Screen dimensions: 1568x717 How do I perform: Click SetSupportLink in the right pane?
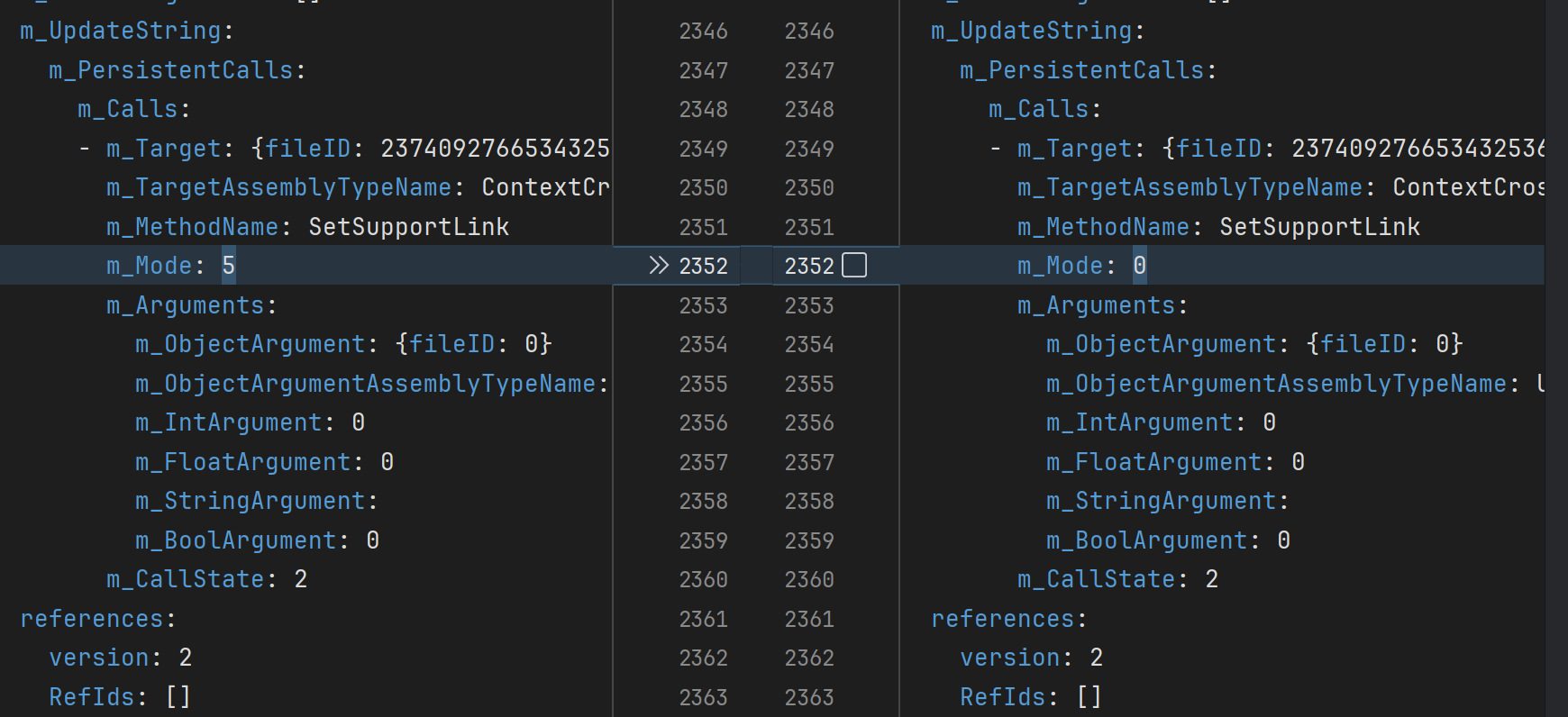pyautogui.click(x=1319, y=227)
